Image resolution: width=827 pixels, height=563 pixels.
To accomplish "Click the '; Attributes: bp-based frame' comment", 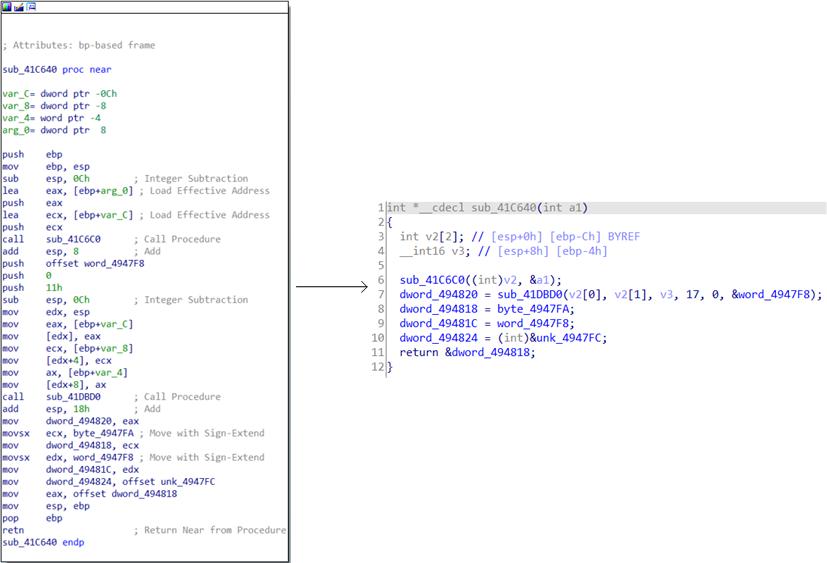I will pos(79,45).
